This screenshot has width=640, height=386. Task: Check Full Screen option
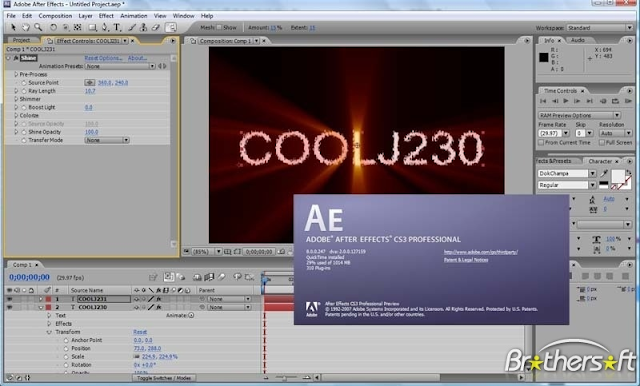[x=602, y=142]
